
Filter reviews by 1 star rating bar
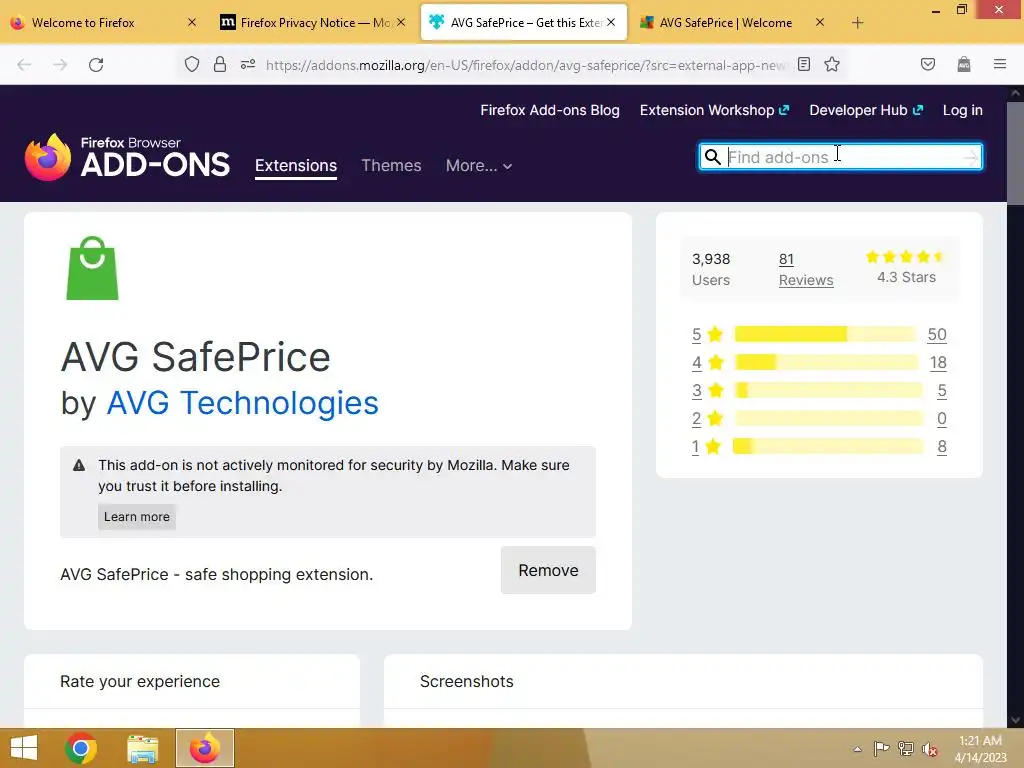pos(827,447)
